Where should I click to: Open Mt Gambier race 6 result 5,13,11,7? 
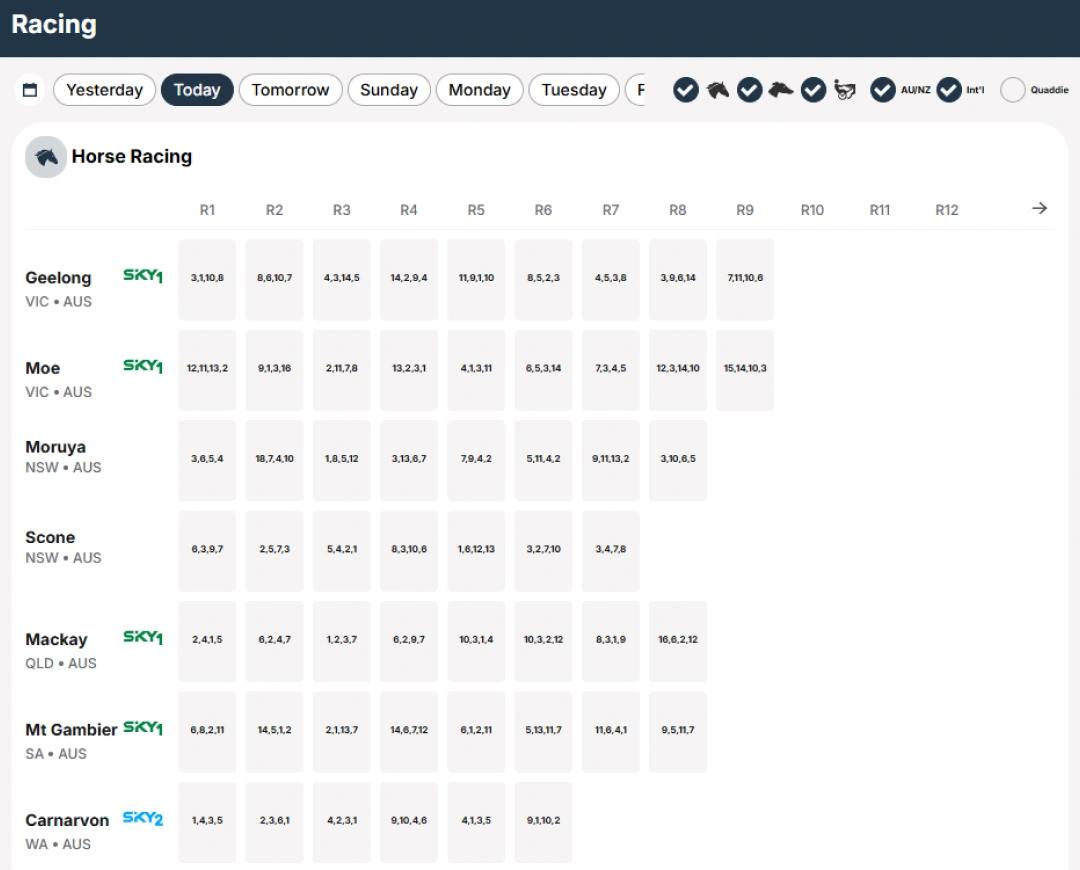coord(543,732)
